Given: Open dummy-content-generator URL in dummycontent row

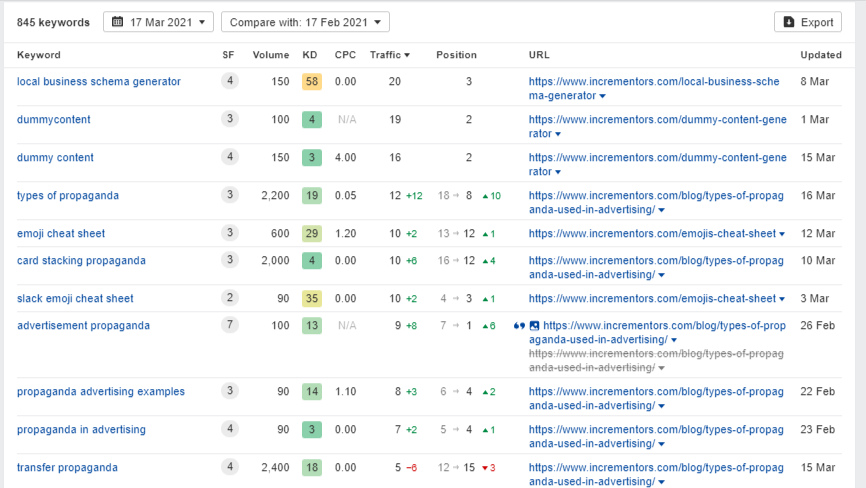Looking at the screenshot, I should click(x=657, y=126).
